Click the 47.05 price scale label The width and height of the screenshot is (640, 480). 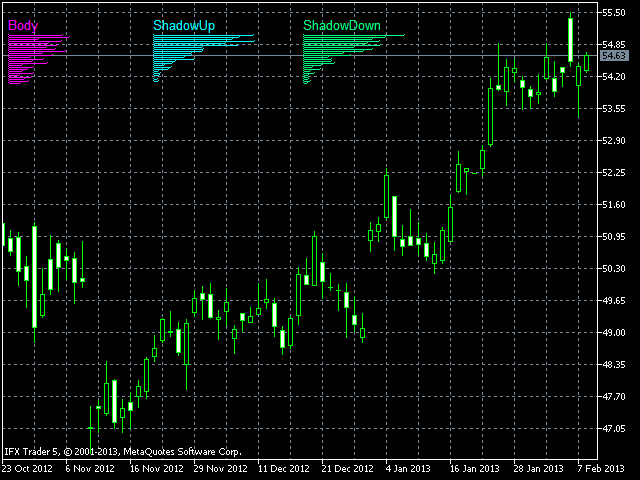coord(614,429)
